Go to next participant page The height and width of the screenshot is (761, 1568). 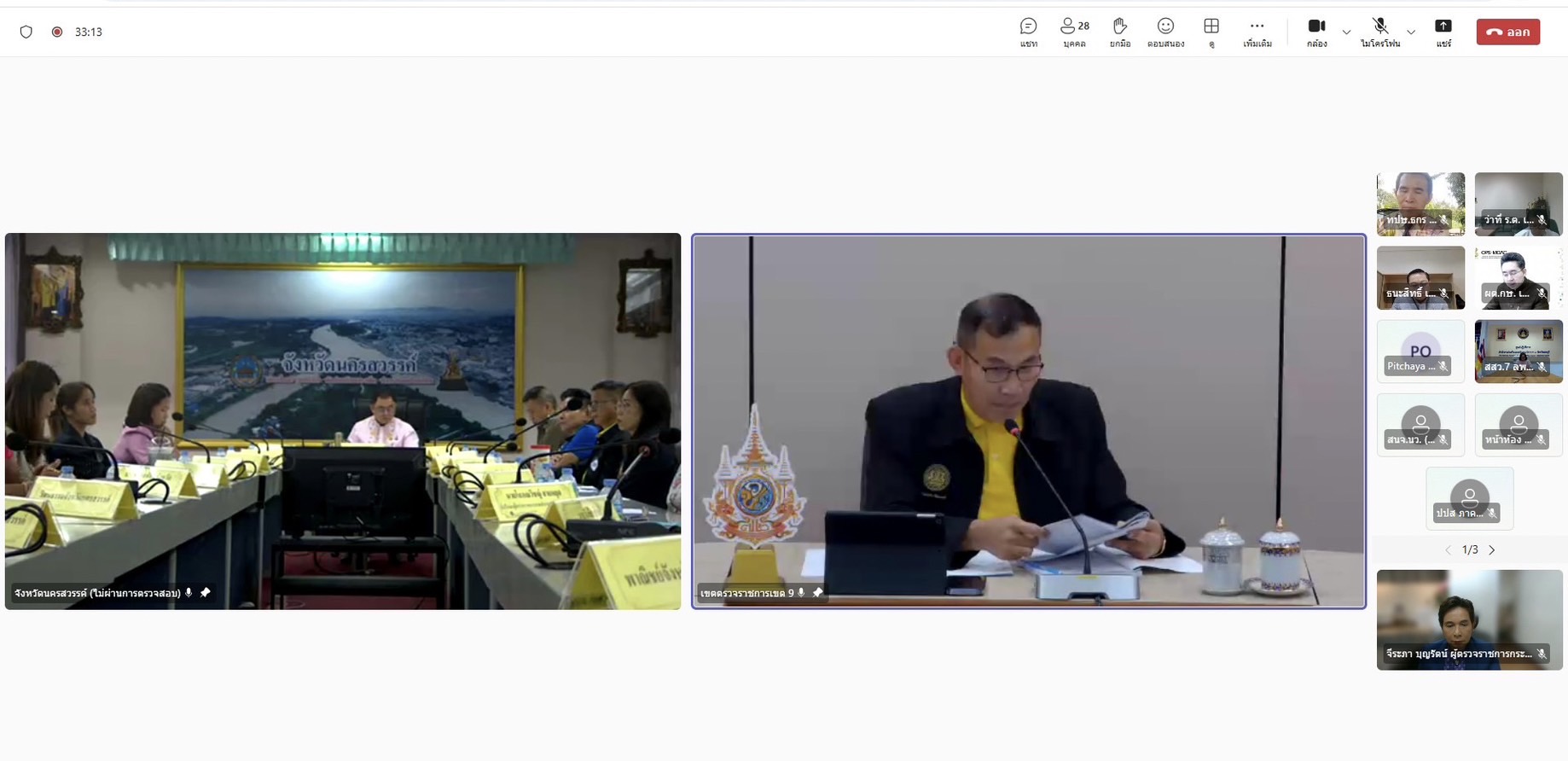pyautogui.click(x=1492, y=550)
